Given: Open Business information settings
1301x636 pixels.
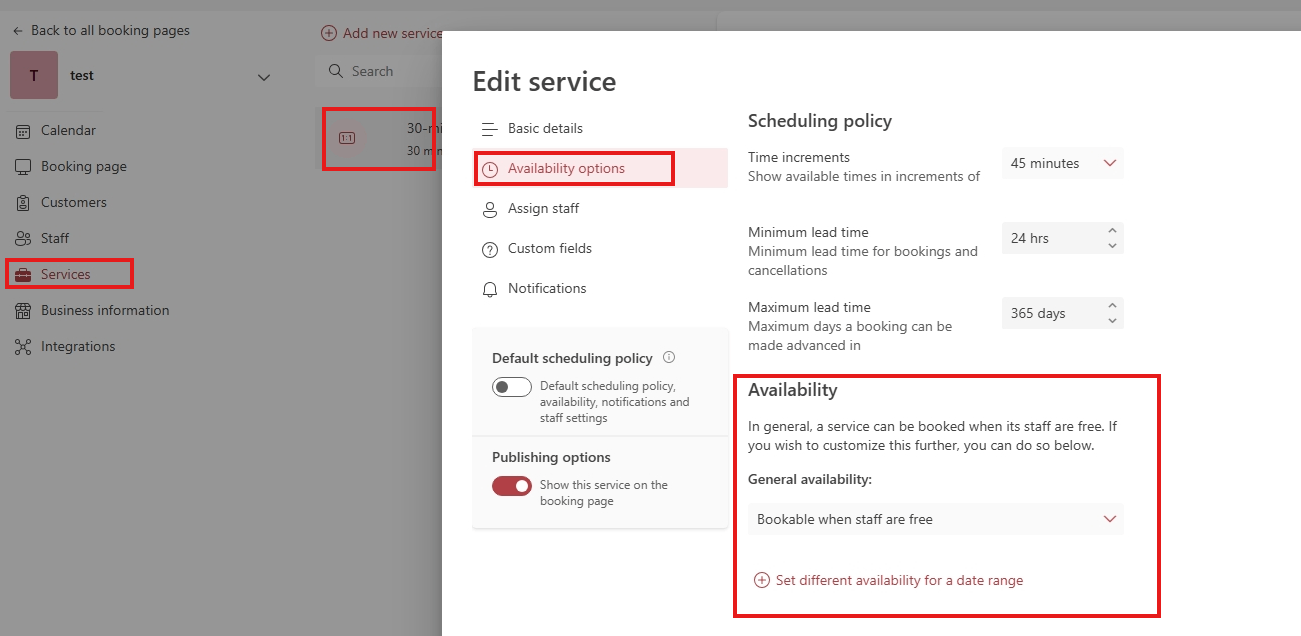Looking at the screenshot, I should (103, 310).
